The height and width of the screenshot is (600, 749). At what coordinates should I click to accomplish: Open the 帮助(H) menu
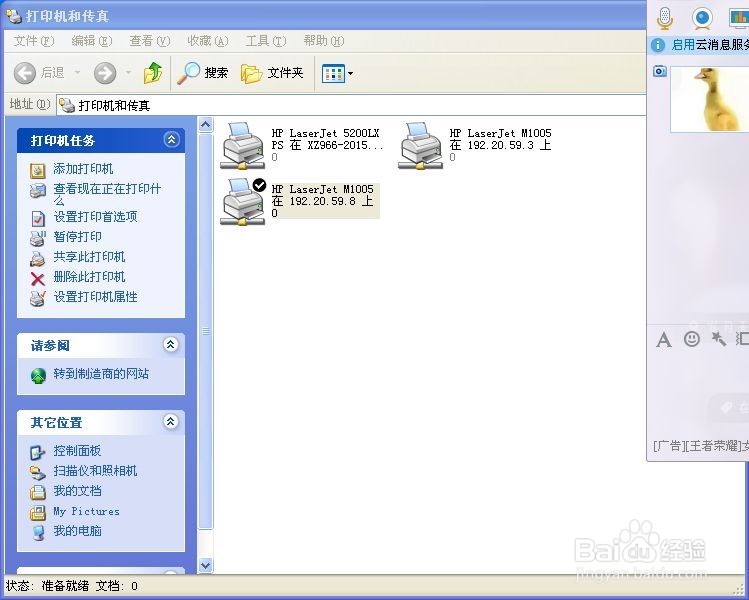click(323, 41)
